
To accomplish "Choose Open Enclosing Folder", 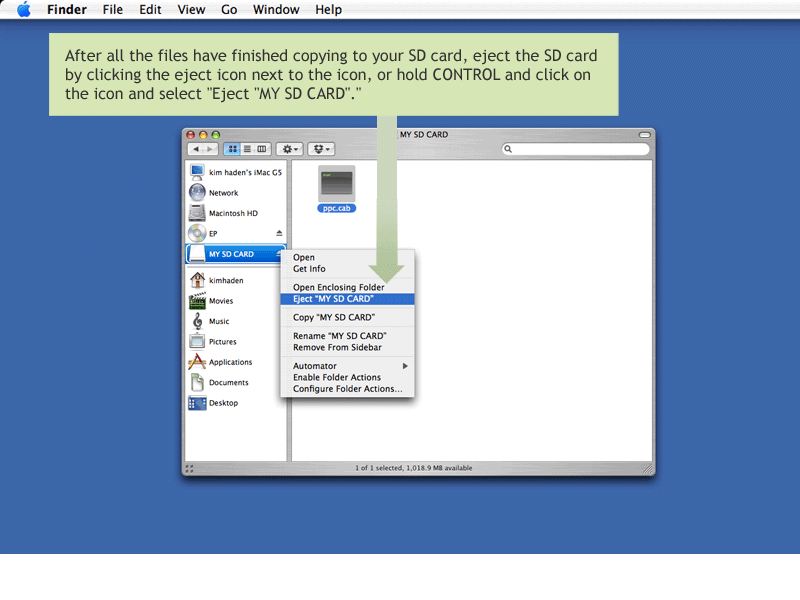I will pos(347,287).
